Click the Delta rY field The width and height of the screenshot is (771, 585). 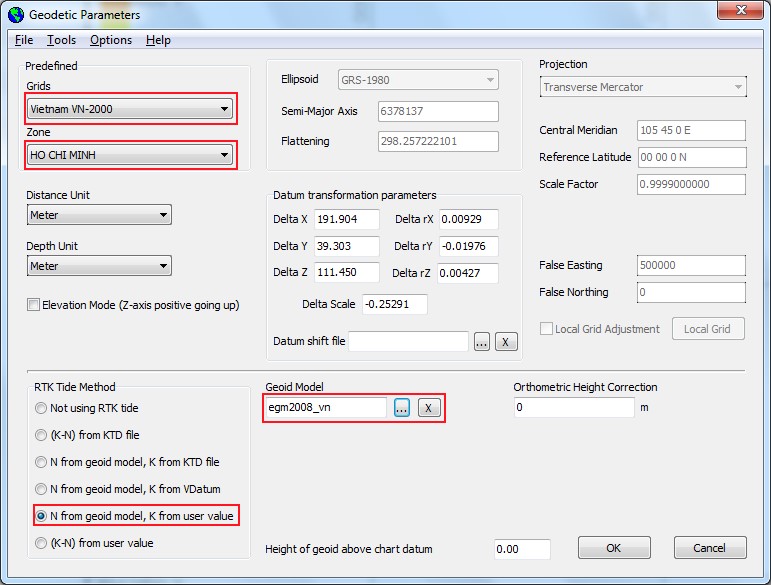click(x=469, y=246)
